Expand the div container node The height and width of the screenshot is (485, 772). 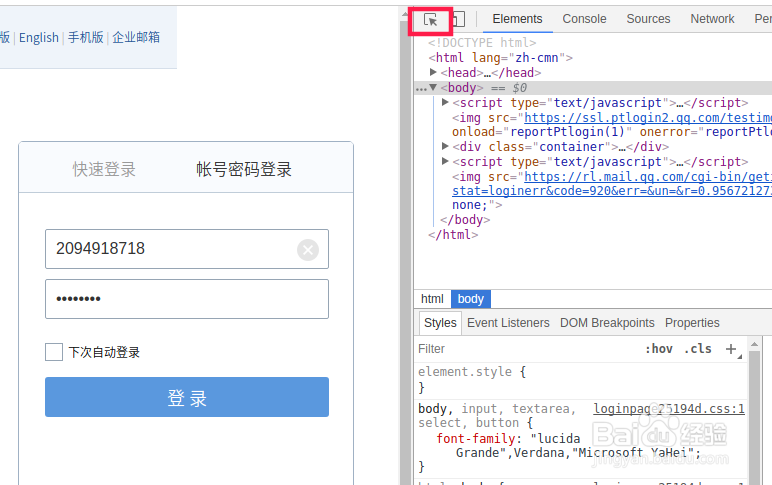click(x=445, y=146)
